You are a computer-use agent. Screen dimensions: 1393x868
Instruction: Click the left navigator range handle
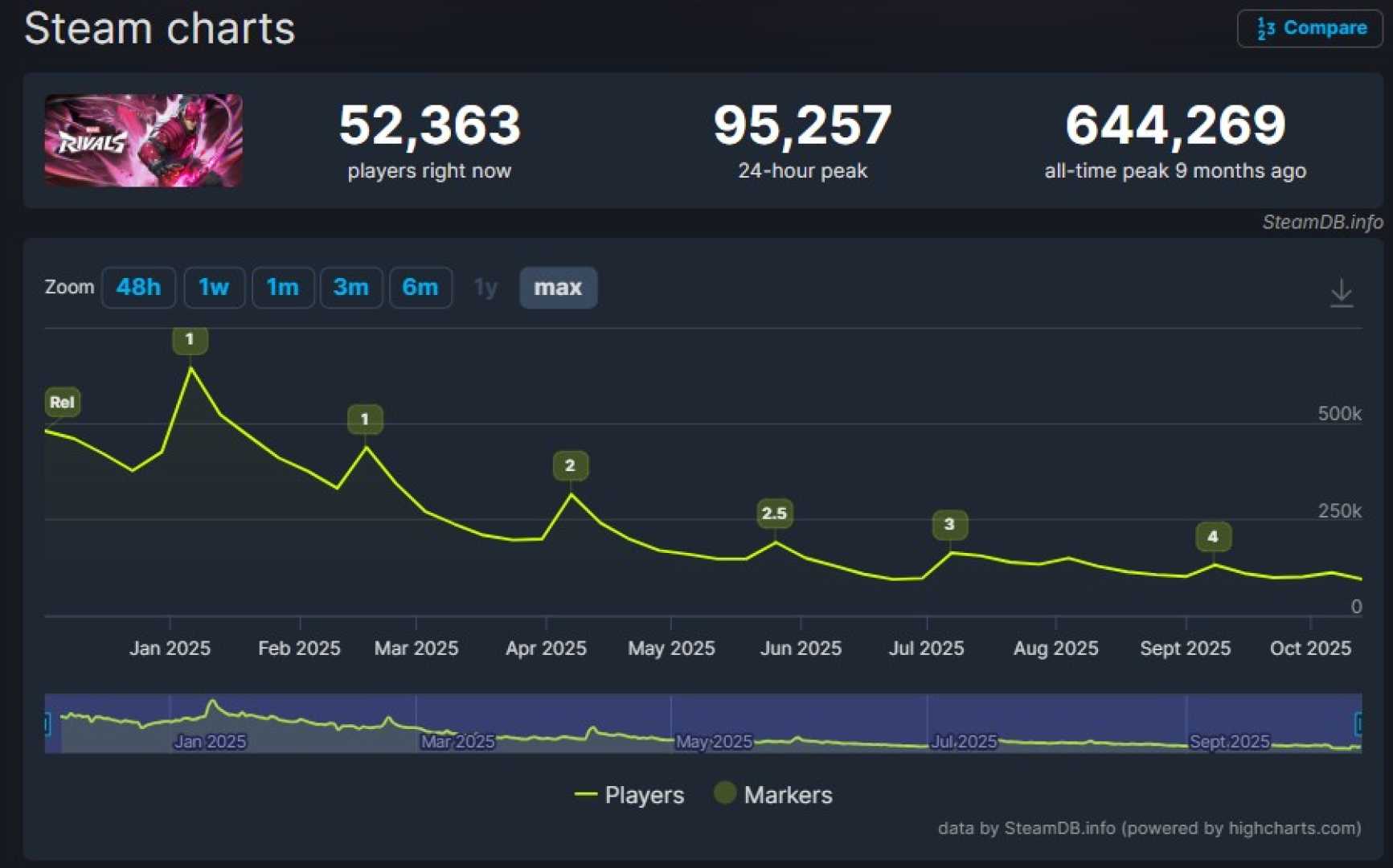click(47, 724)
